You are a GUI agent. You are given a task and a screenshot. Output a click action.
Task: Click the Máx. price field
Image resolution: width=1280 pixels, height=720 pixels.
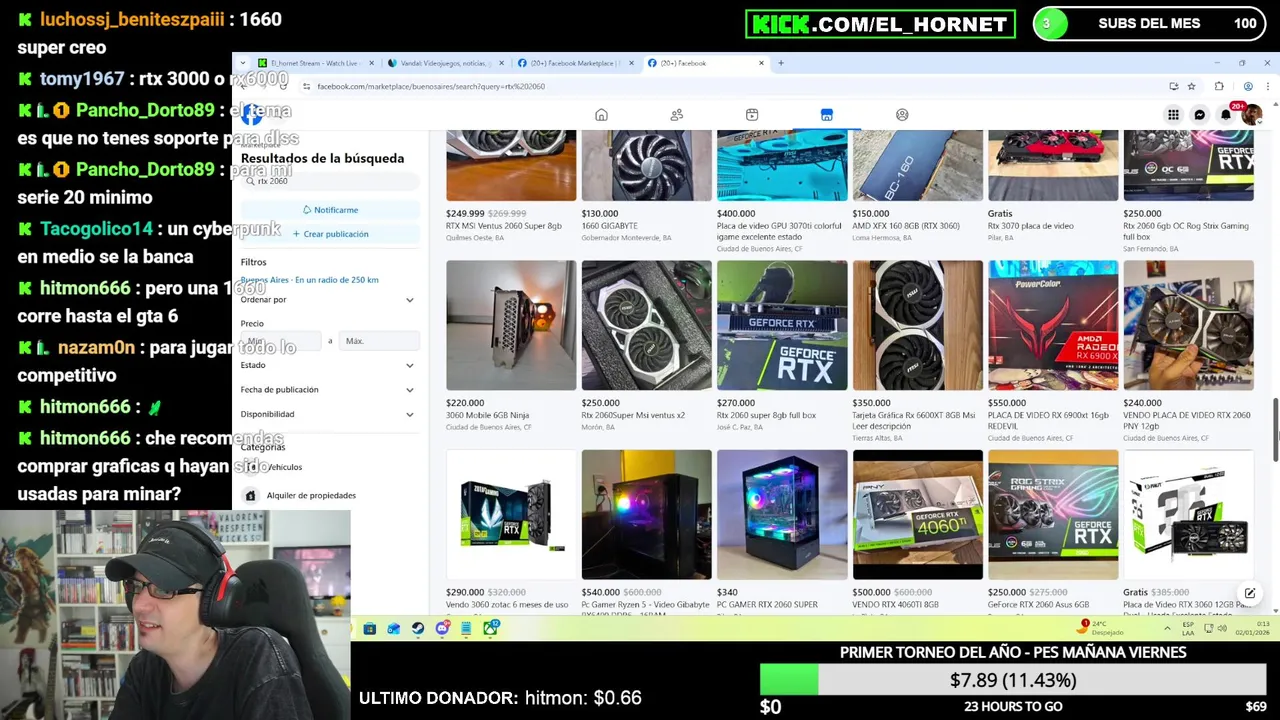(379, 341)
